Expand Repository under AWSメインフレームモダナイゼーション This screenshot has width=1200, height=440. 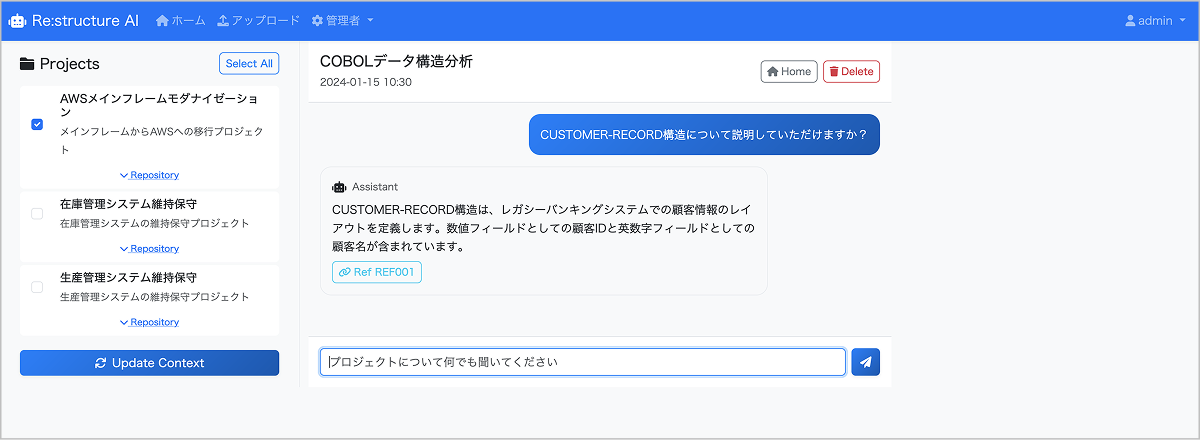tap(149, 175)
